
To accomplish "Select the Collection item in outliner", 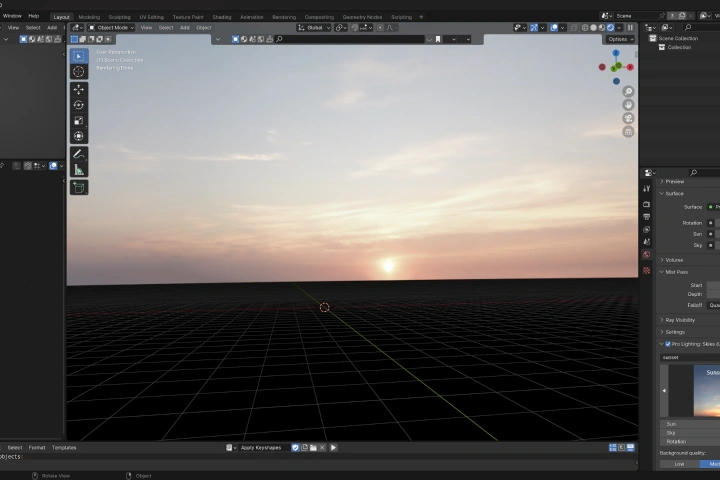I will point(679,47).
